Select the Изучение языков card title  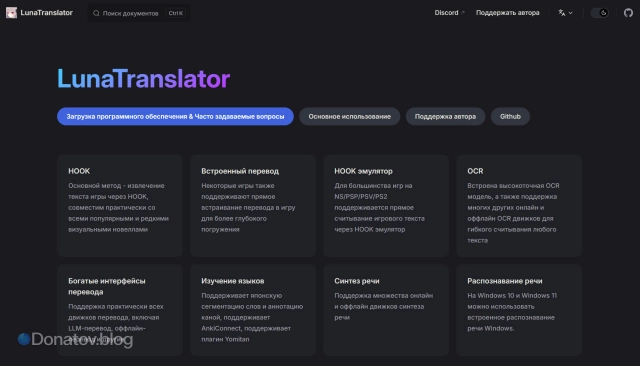coord(233,281)
